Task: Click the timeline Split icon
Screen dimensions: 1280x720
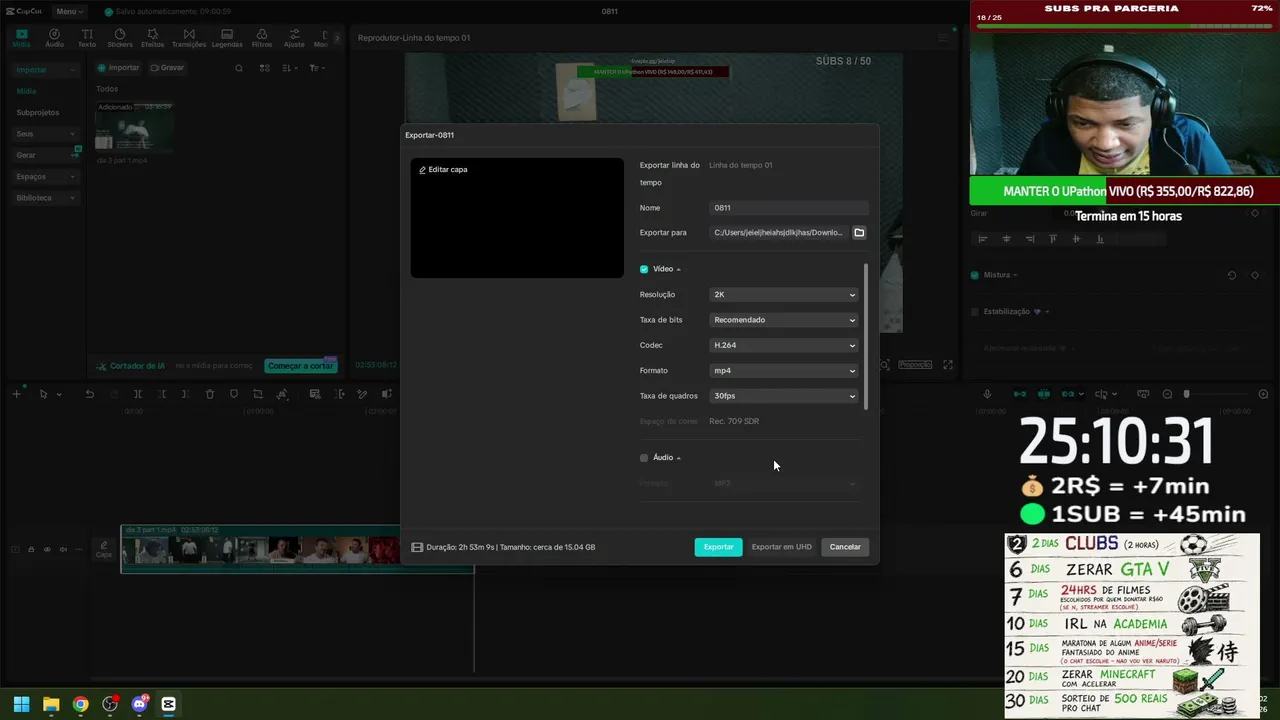Action: [x=138, y=394]
